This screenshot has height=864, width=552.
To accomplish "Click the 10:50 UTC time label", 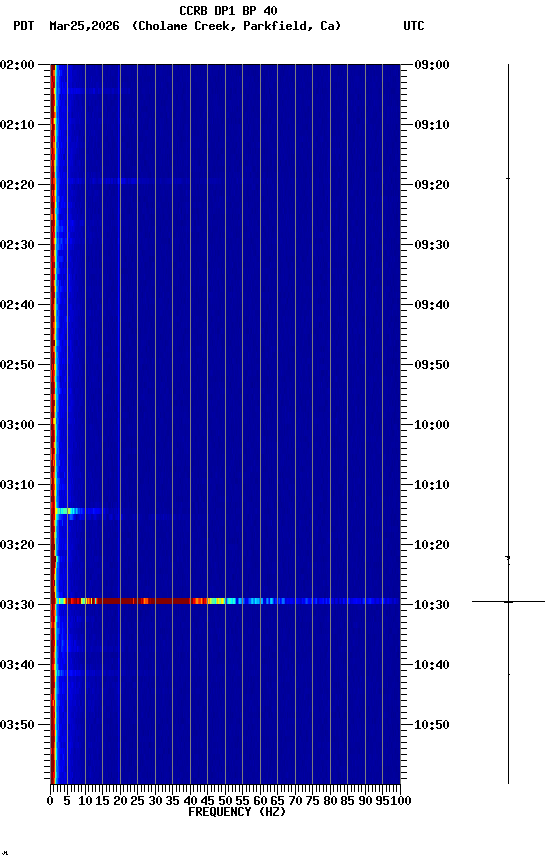I will [x=432, y=725].
